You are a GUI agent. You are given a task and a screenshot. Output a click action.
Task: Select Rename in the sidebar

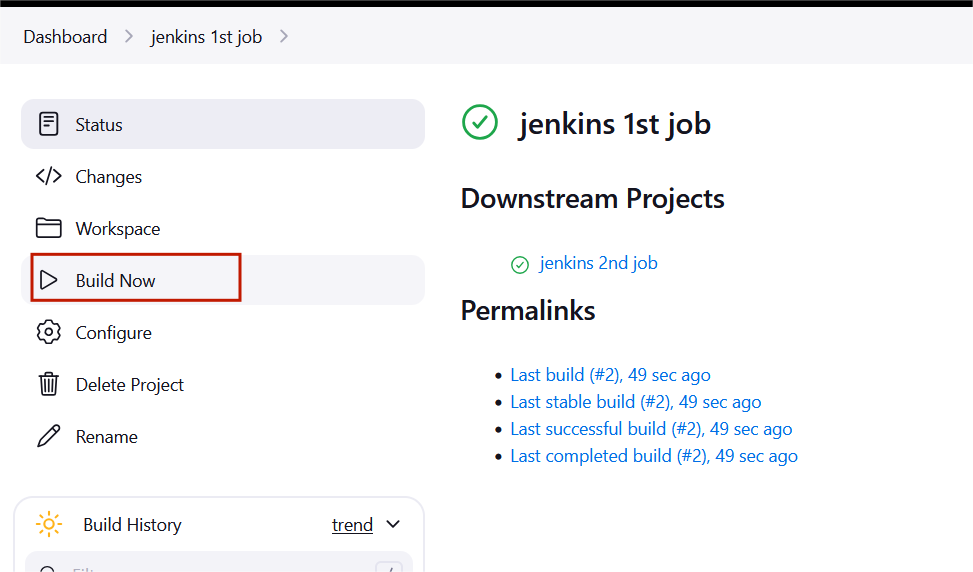(x=223, y=436)
